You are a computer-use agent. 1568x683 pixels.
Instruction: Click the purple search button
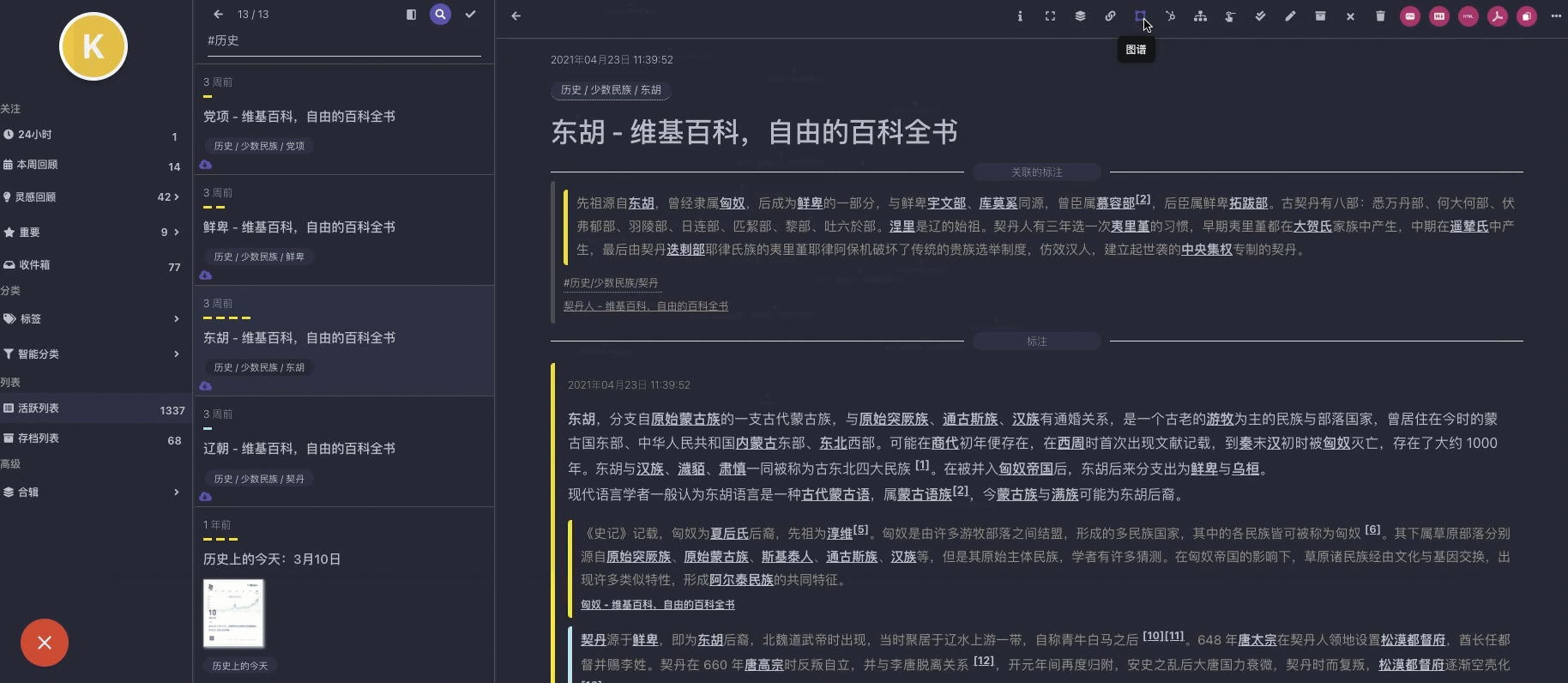tap(440, 15)
